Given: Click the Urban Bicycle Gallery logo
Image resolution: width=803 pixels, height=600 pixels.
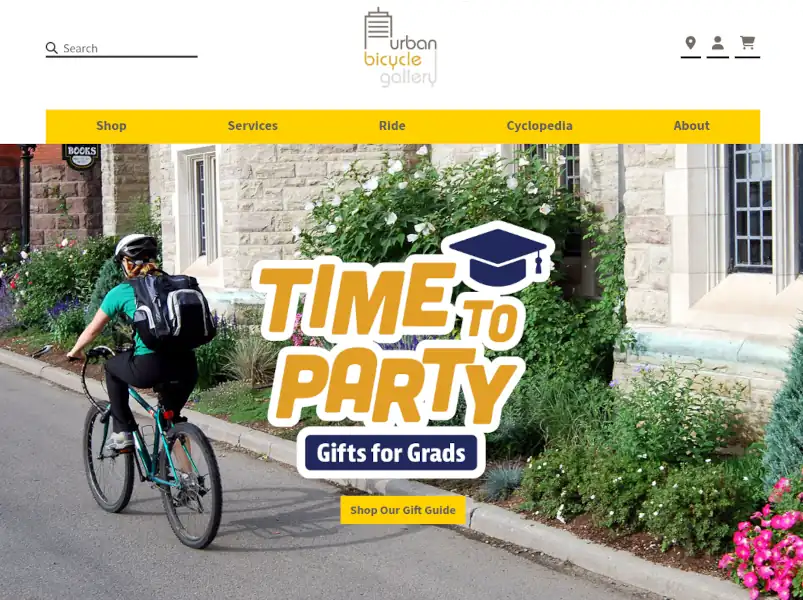Looking at the screenshot, I should tap(400, 48).
